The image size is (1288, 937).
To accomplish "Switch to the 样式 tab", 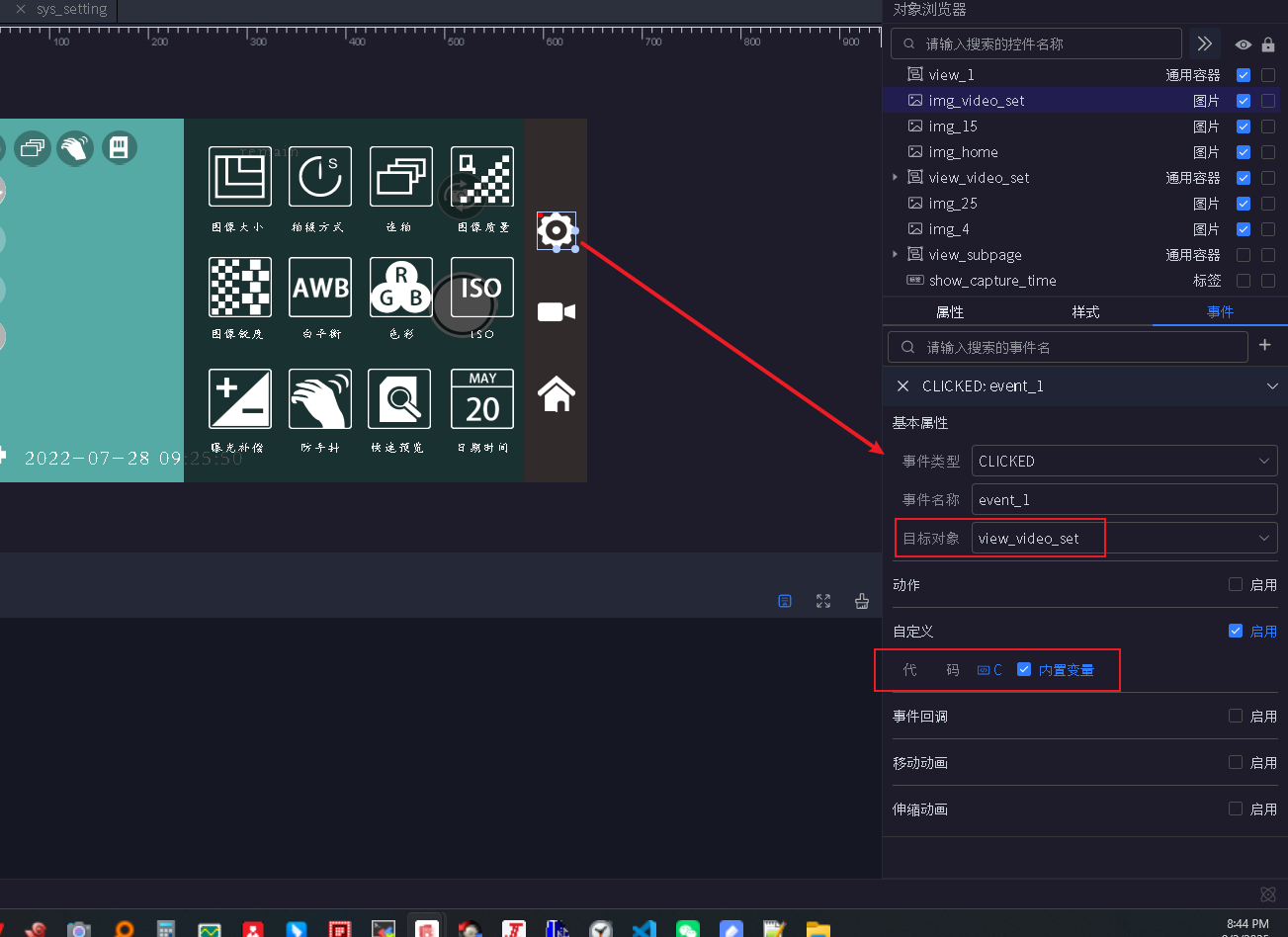I will 1085,312.
